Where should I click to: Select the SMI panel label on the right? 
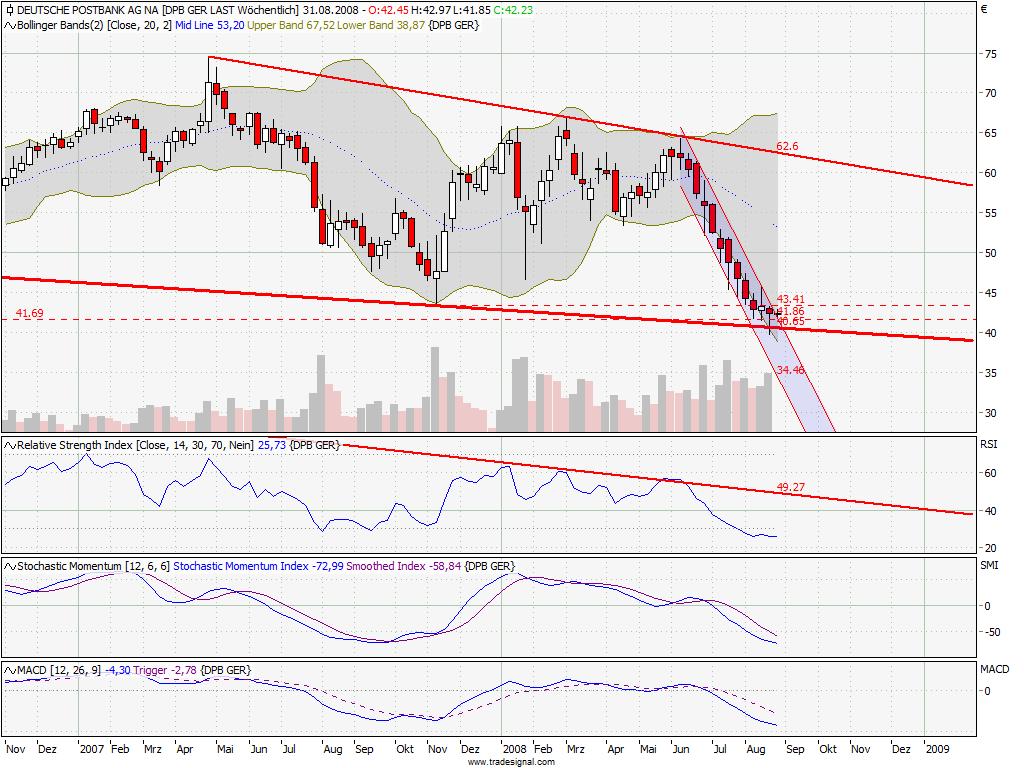[989, 563]
